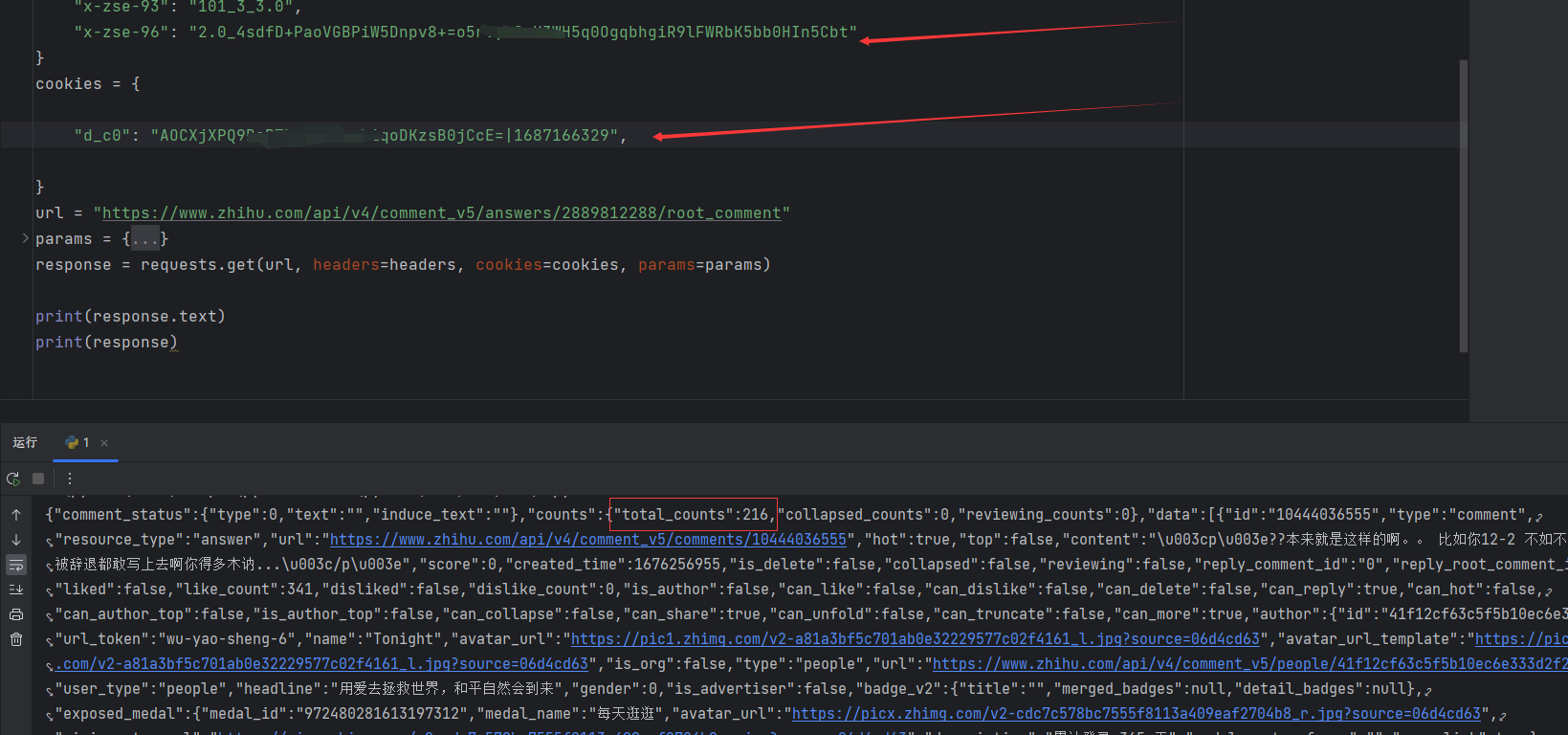Click the folded {...} params placeholder
Viewport: 1568px width, 735px height.
[145, 238]
